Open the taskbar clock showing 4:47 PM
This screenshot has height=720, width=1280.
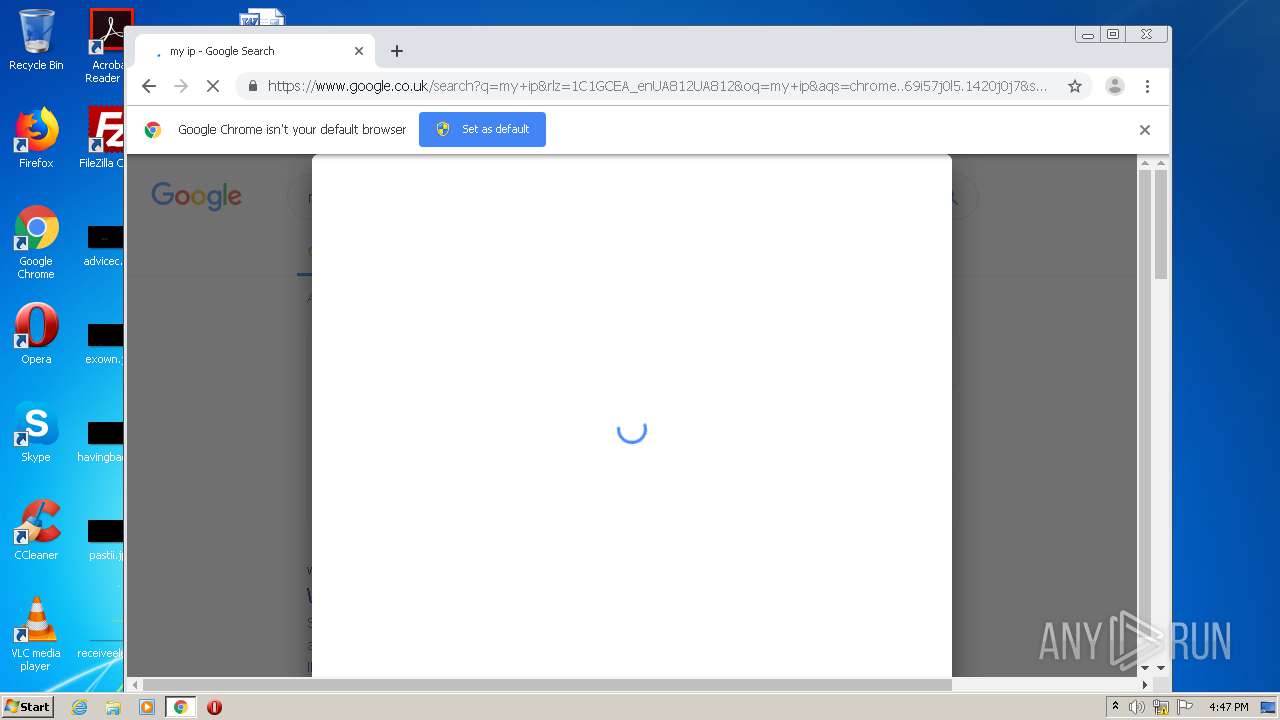tap(1228, 707)
